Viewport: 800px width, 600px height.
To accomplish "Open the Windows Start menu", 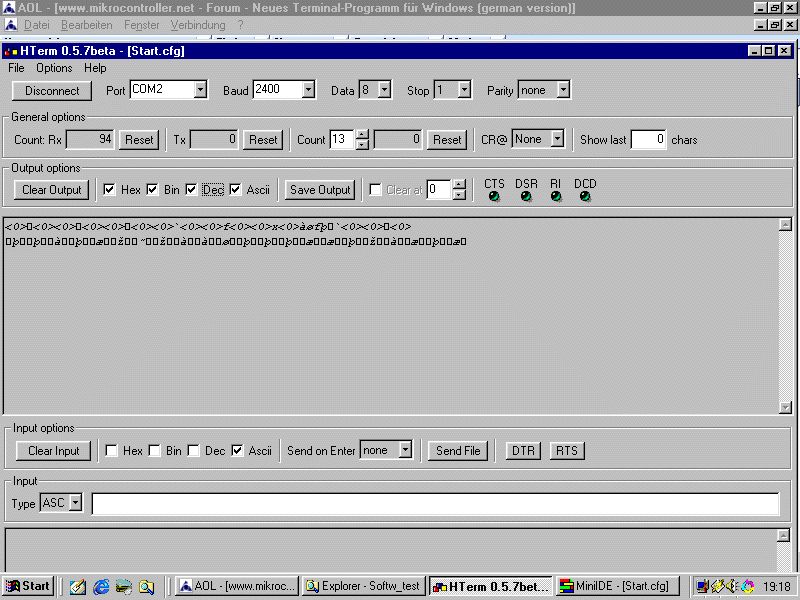I will click(28, 586).
